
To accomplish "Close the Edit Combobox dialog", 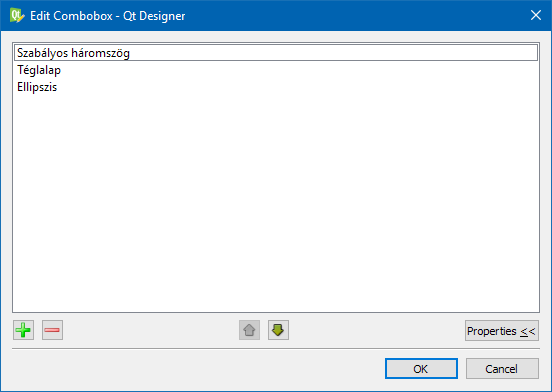I will click(x=536, y=15).
